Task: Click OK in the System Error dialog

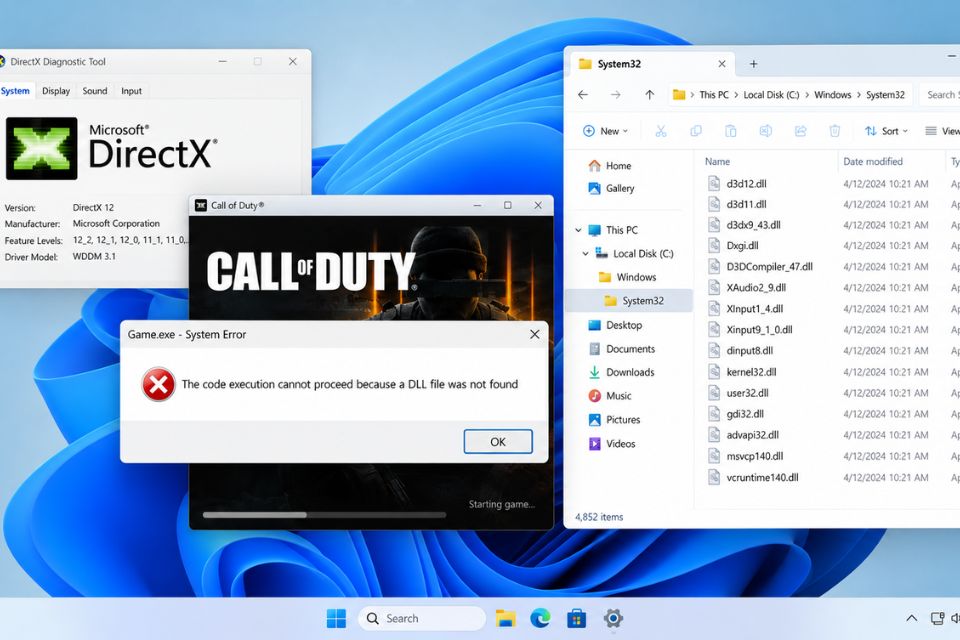Action: click(x=498, y=442)
